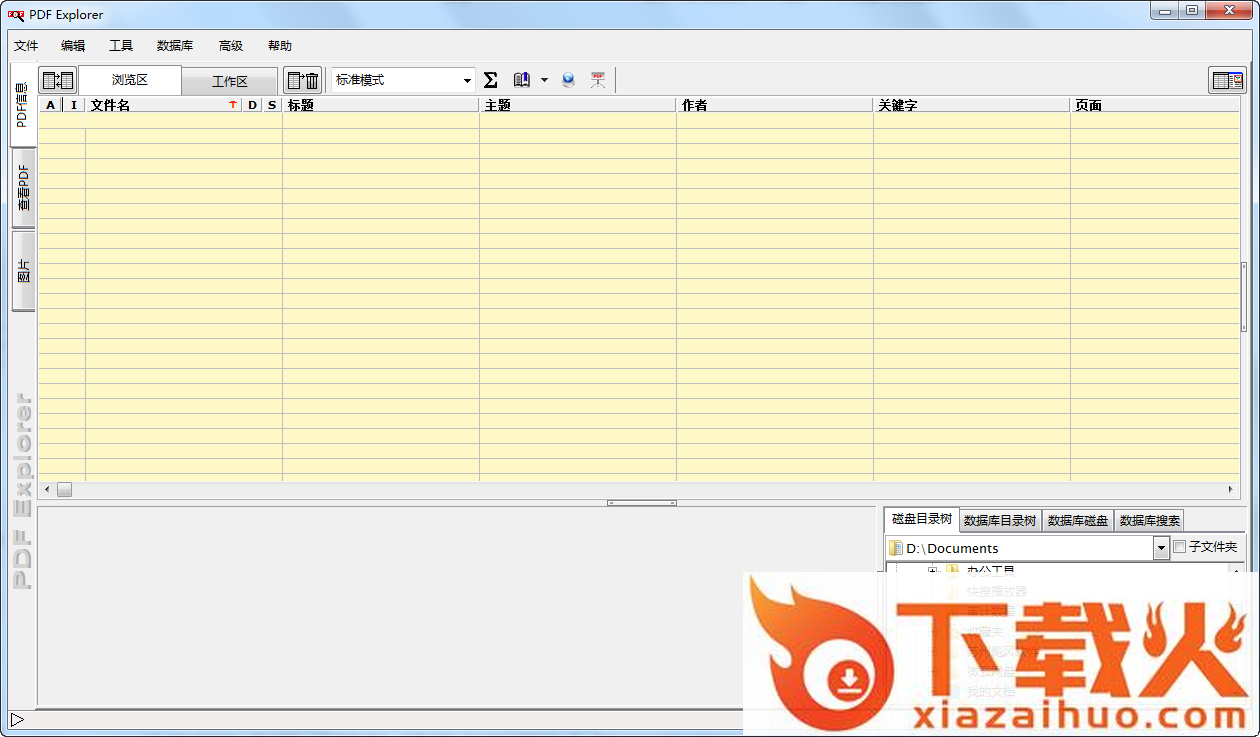
Task: Select the 查看PDF vertical tab
Action: coord(23,187)
